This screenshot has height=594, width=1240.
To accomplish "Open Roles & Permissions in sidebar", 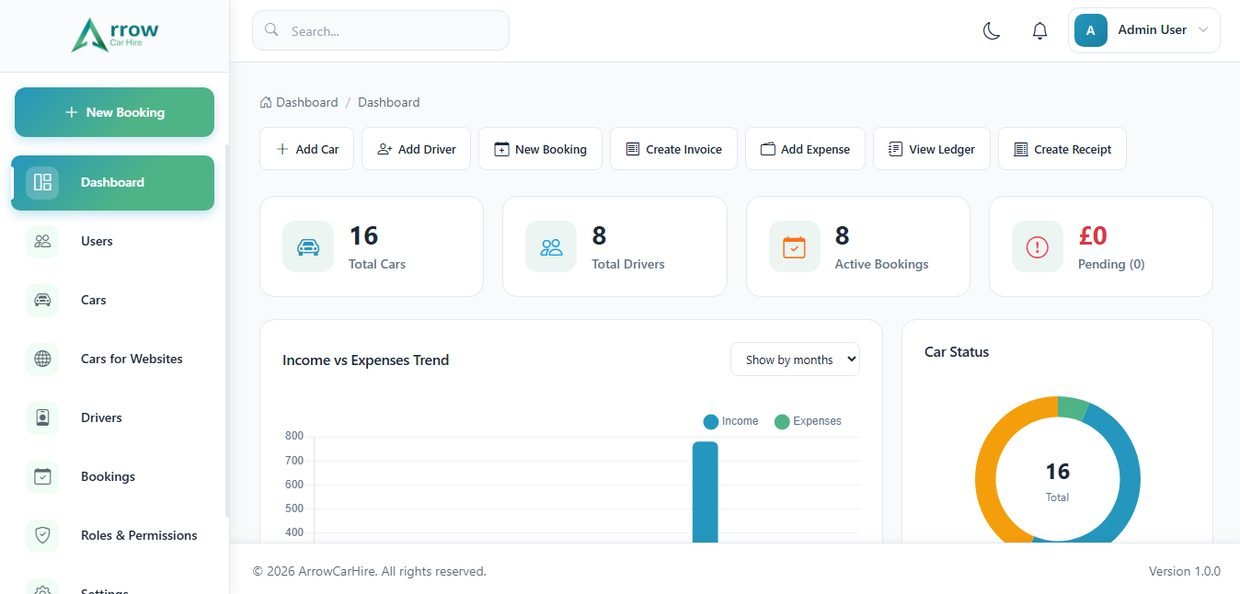I will pyautogui.click(x=112, y=536).
